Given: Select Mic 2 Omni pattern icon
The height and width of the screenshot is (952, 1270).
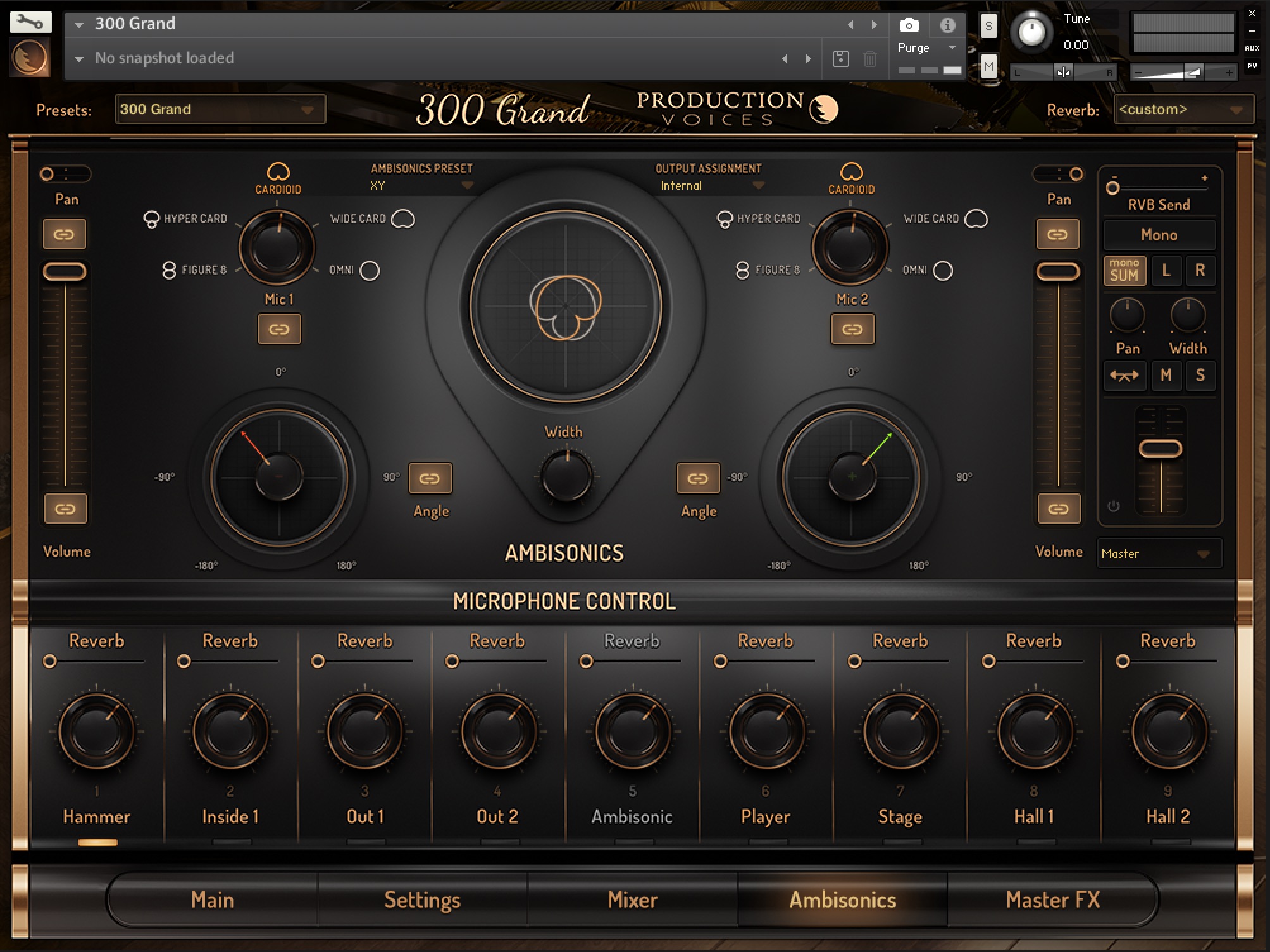Looking at the screenshot, I should tap(943, 271).
